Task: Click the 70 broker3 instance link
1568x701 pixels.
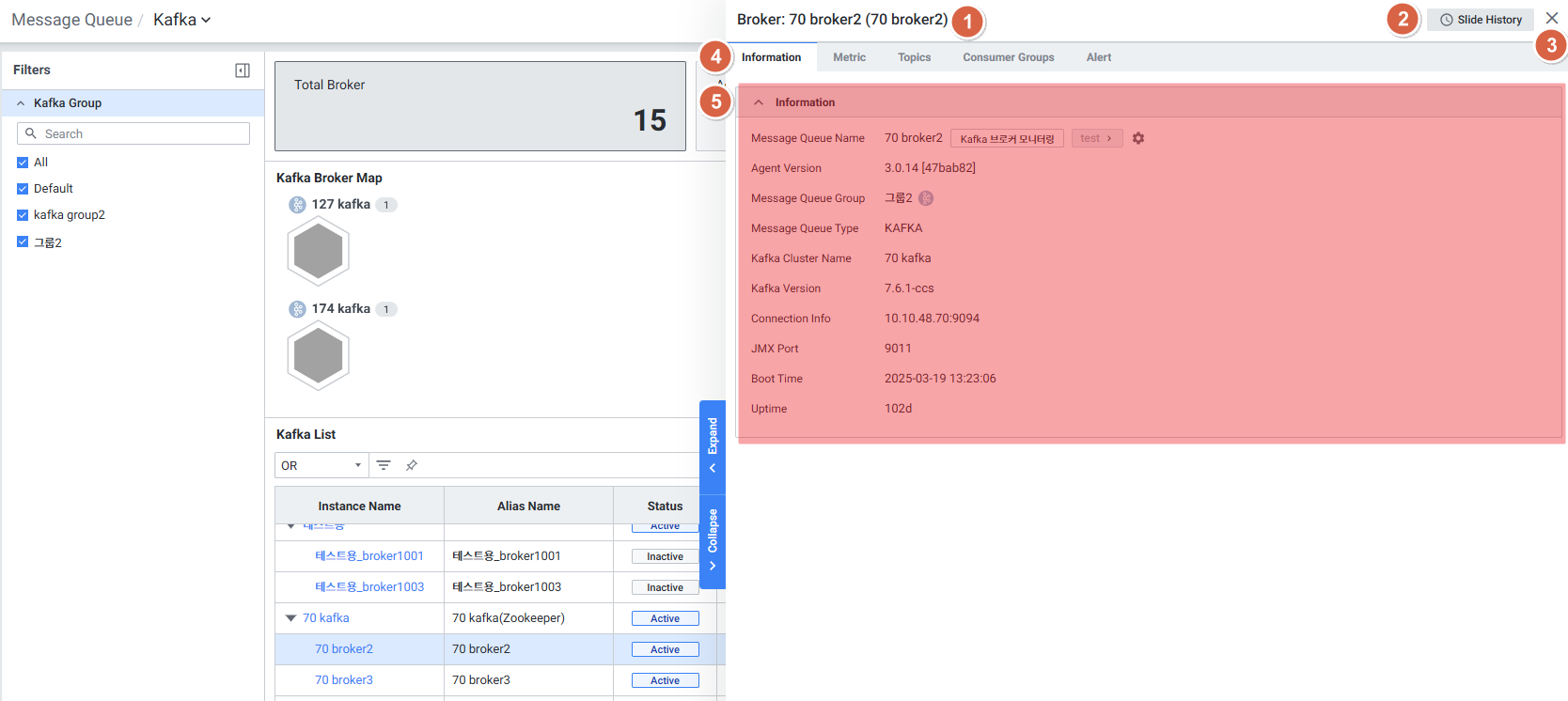Action: [x=344, y=680]
